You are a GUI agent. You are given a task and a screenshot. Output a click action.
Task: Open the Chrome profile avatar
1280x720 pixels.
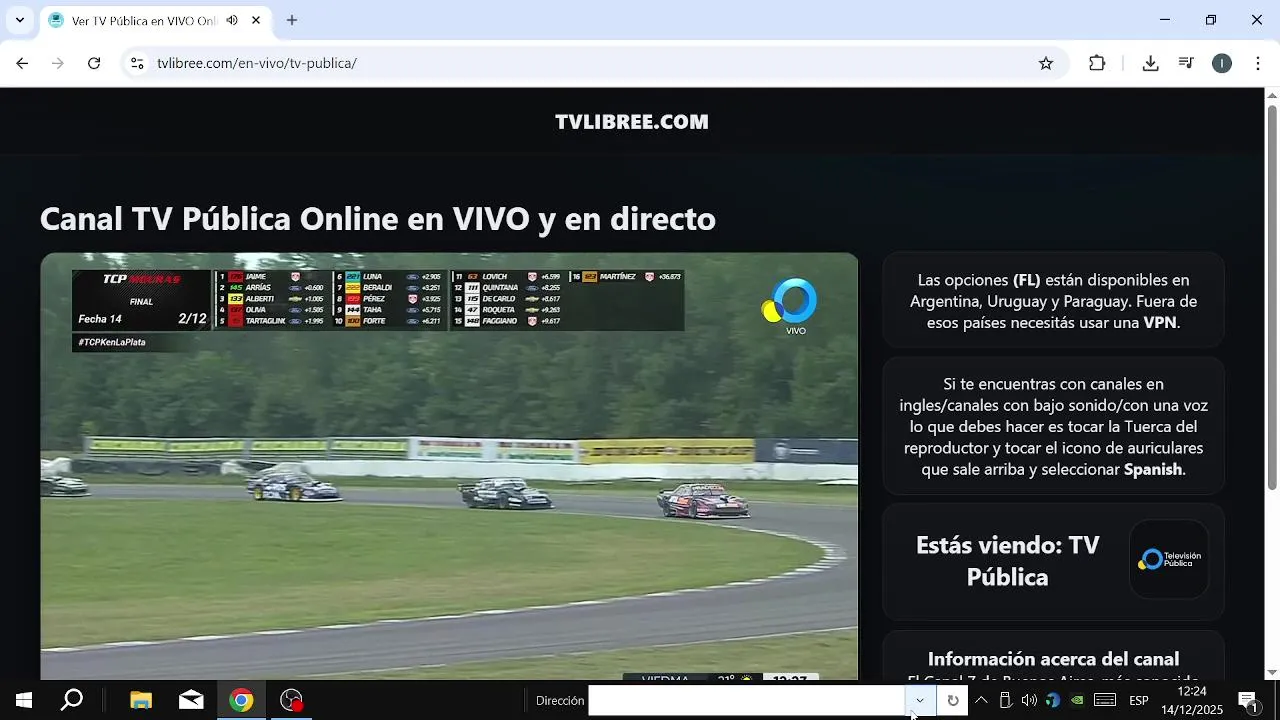1222,63
